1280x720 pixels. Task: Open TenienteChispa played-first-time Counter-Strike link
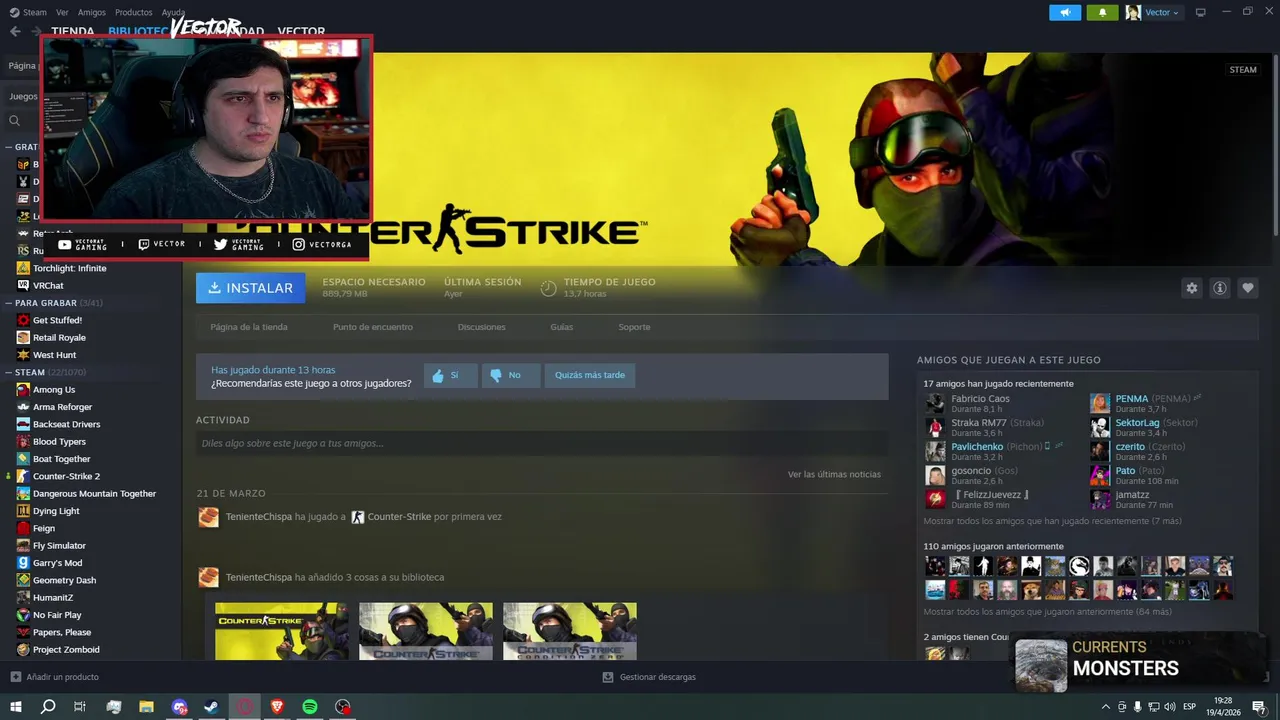(399, 517)
